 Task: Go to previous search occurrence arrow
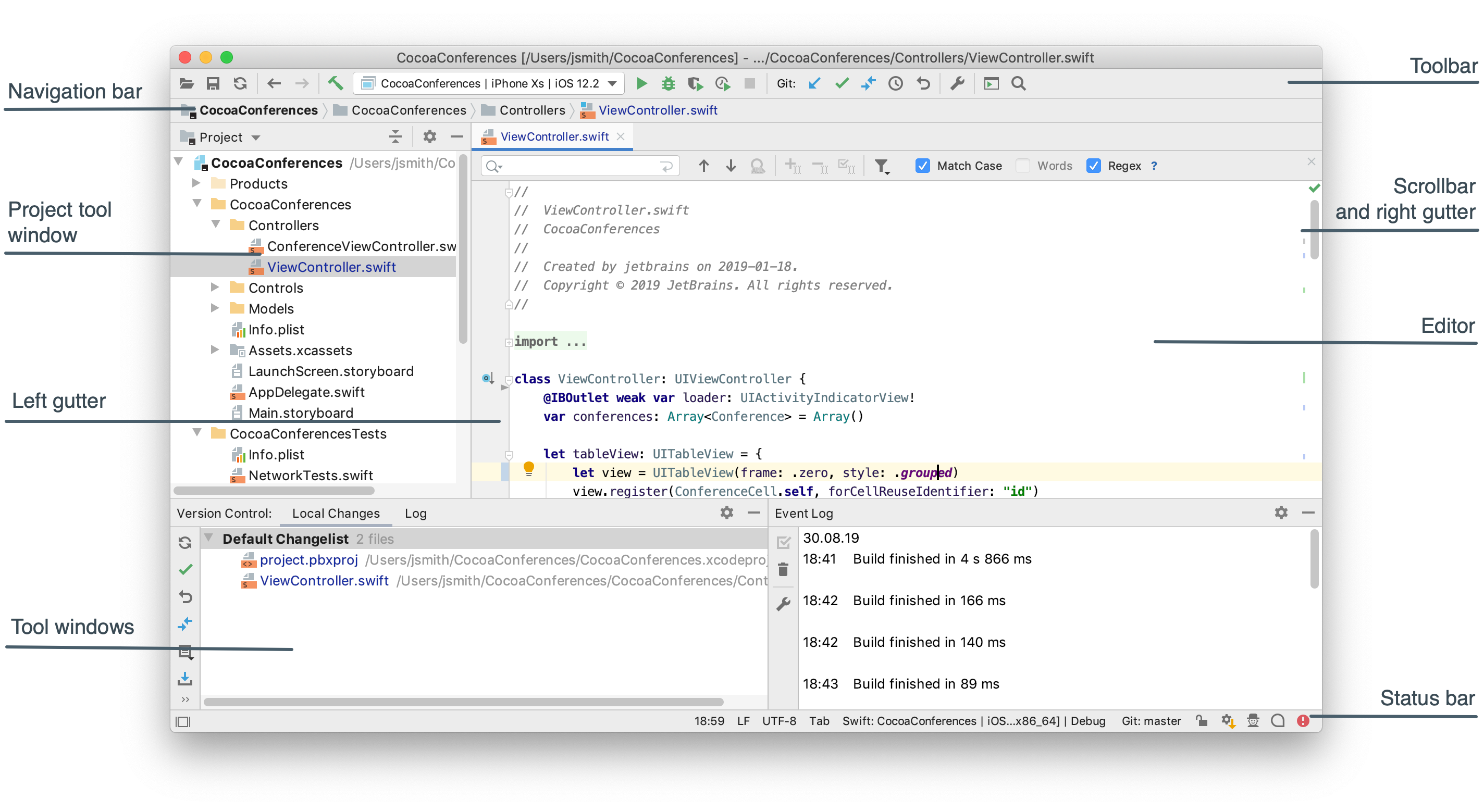tap(703, 166)
